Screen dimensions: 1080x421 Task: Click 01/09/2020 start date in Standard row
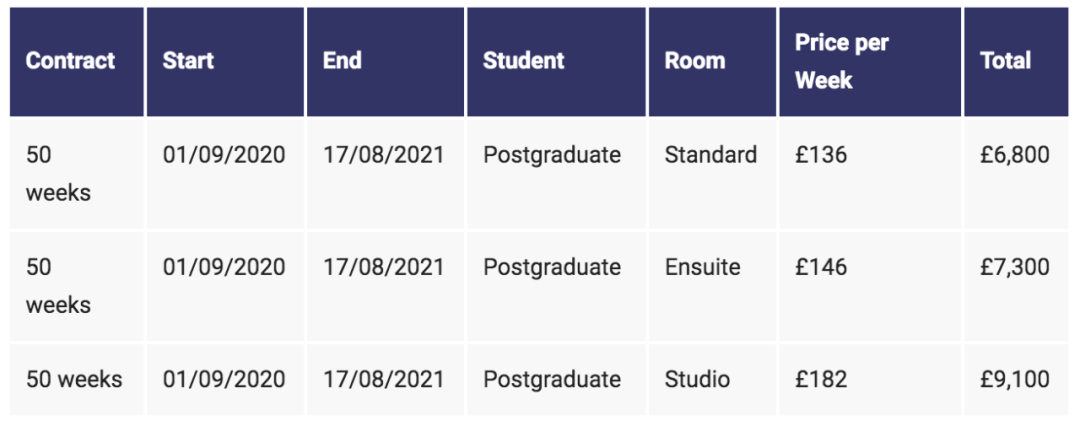(x=224, y=154)
